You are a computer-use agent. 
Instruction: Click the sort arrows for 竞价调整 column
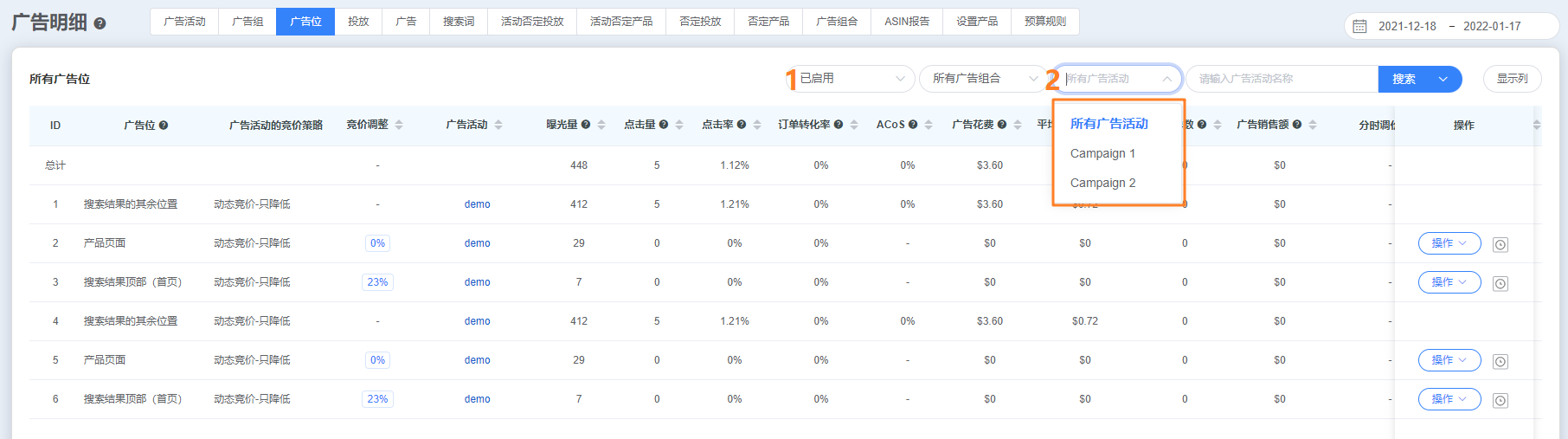pos(399,125)
